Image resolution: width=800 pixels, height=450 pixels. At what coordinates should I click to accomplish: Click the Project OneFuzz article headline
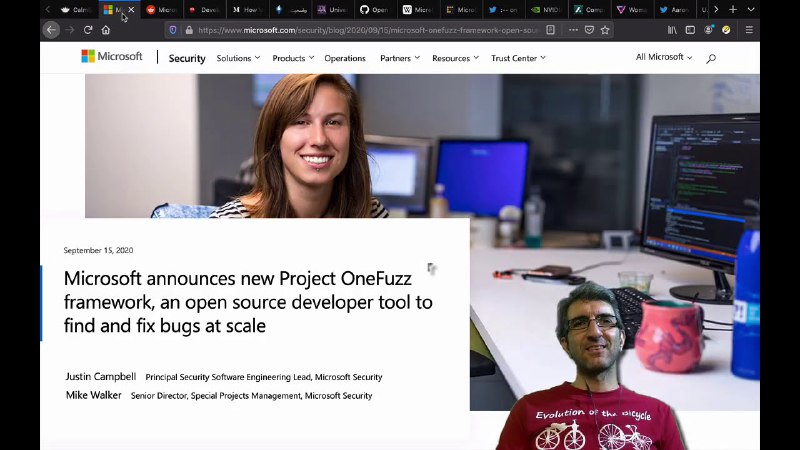[x=248, y=302]
